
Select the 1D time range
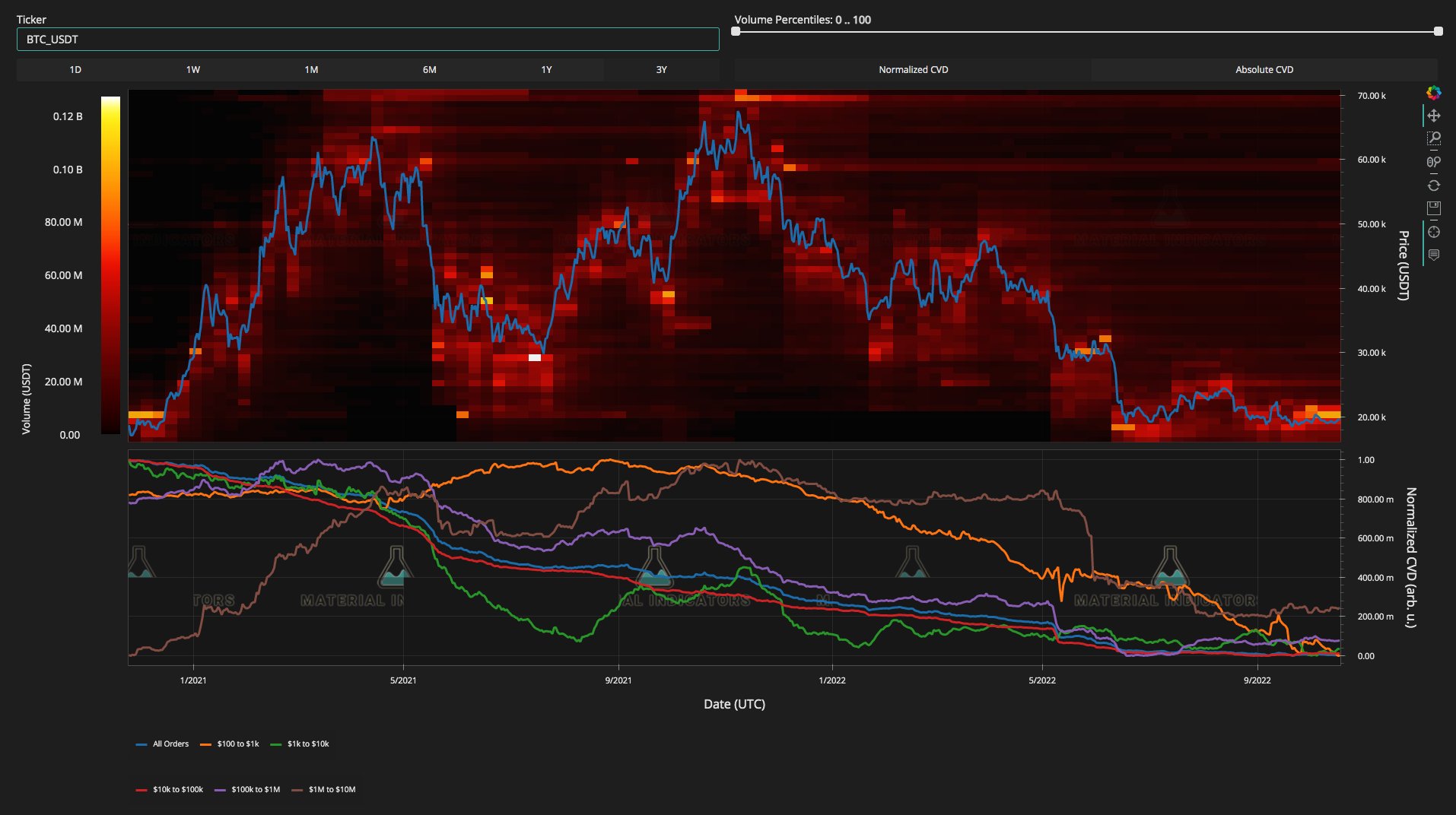point(75,70)
